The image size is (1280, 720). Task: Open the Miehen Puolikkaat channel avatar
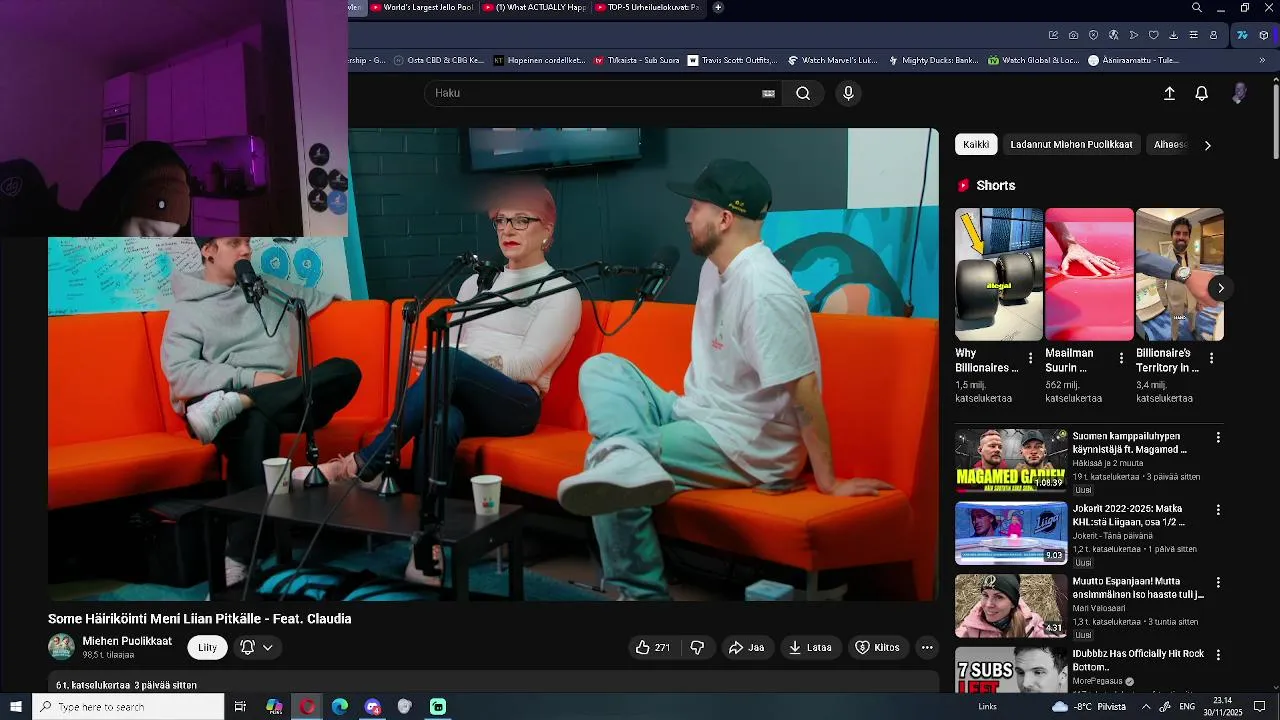click(61, 647)
